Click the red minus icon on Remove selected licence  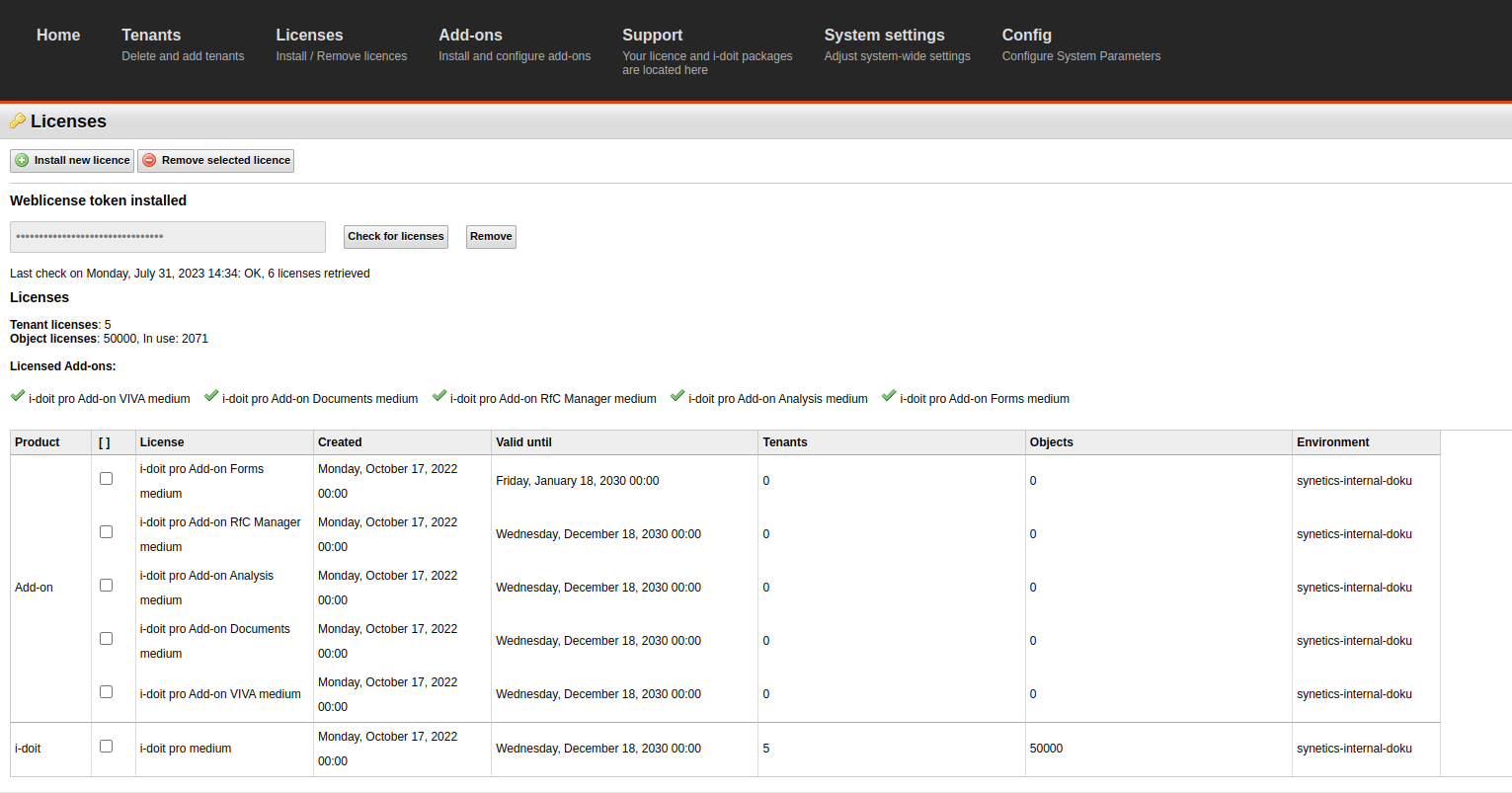(149, 160)
